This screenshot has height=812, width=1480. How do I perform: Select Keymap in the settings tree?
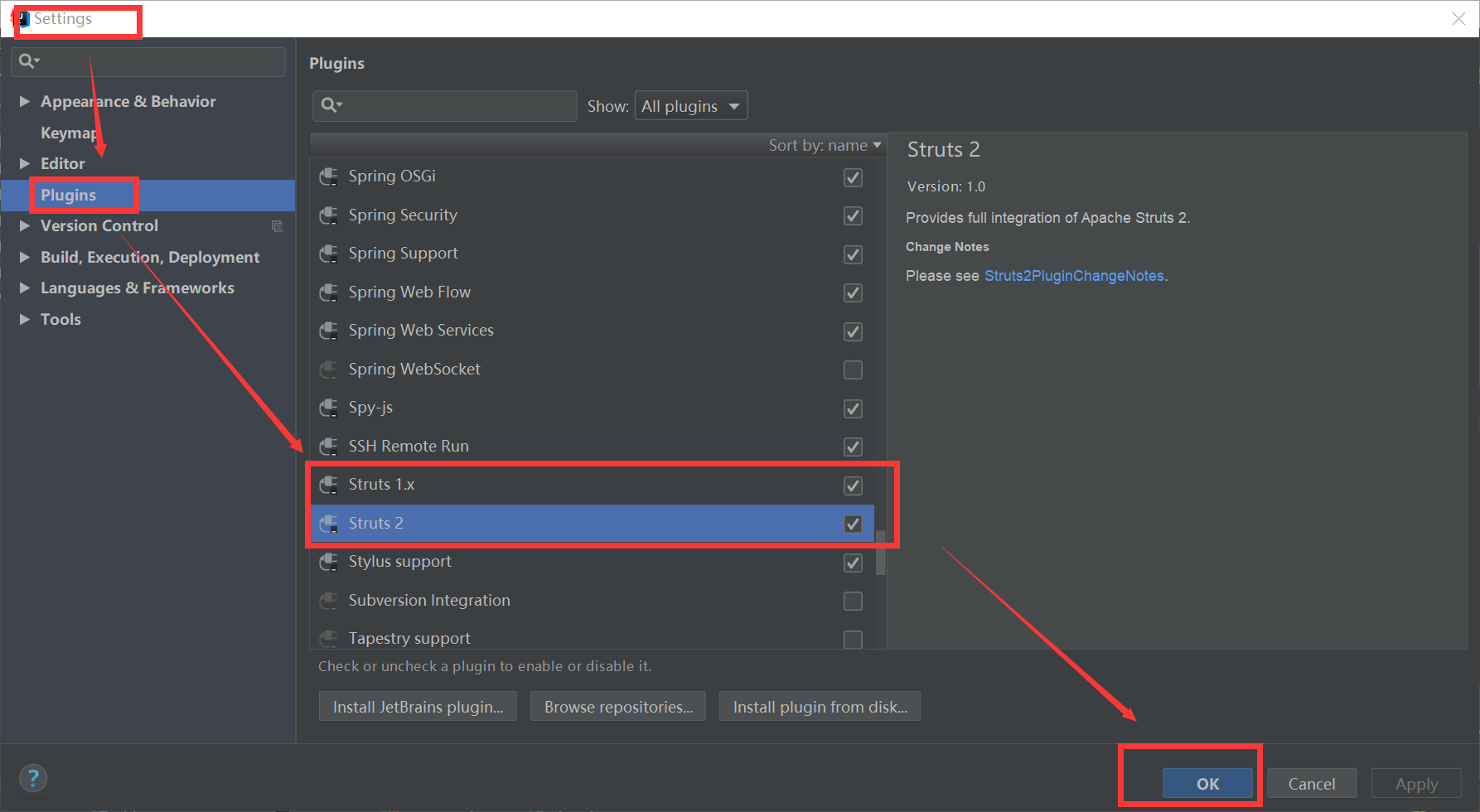pyautogui.click(x=70, y=133)
